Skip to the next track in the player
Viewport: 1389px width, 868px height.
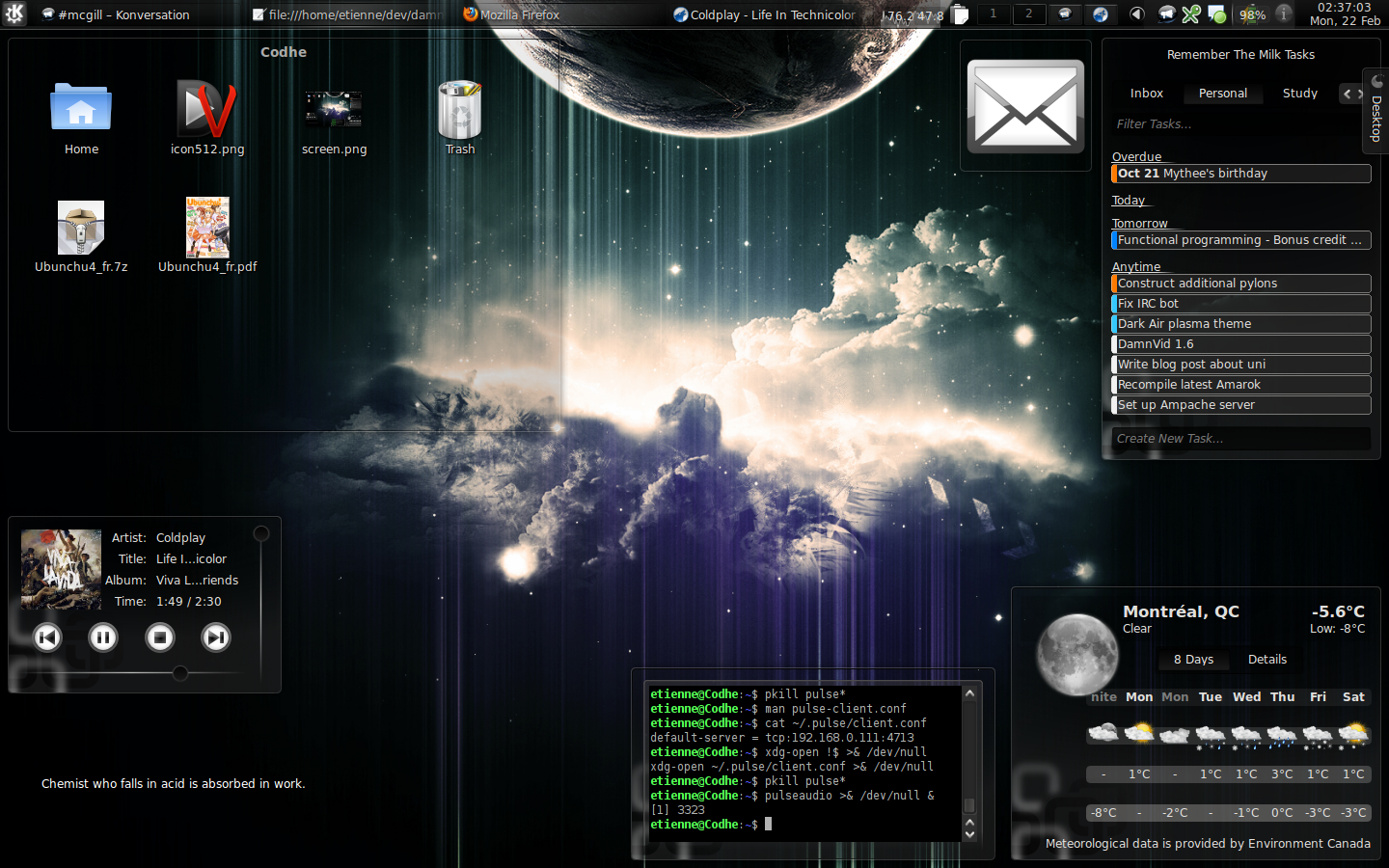(215, 637)
